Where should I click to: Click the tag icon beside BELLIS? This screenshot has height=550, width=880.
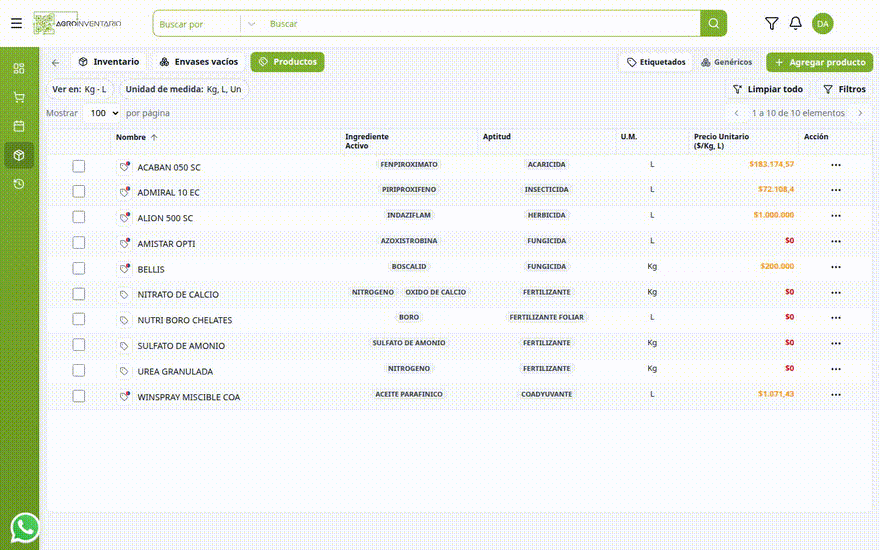[124, 269]
